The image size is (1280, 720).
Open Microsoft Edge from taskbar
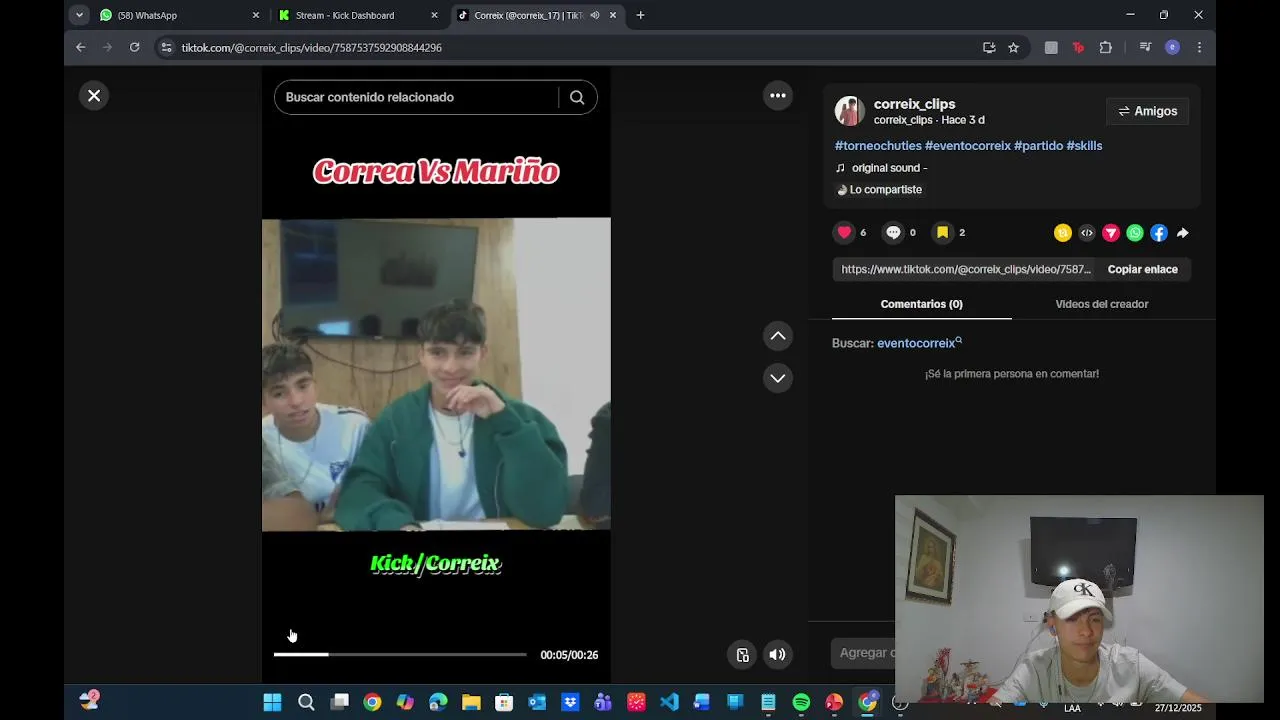coord(438,703)
